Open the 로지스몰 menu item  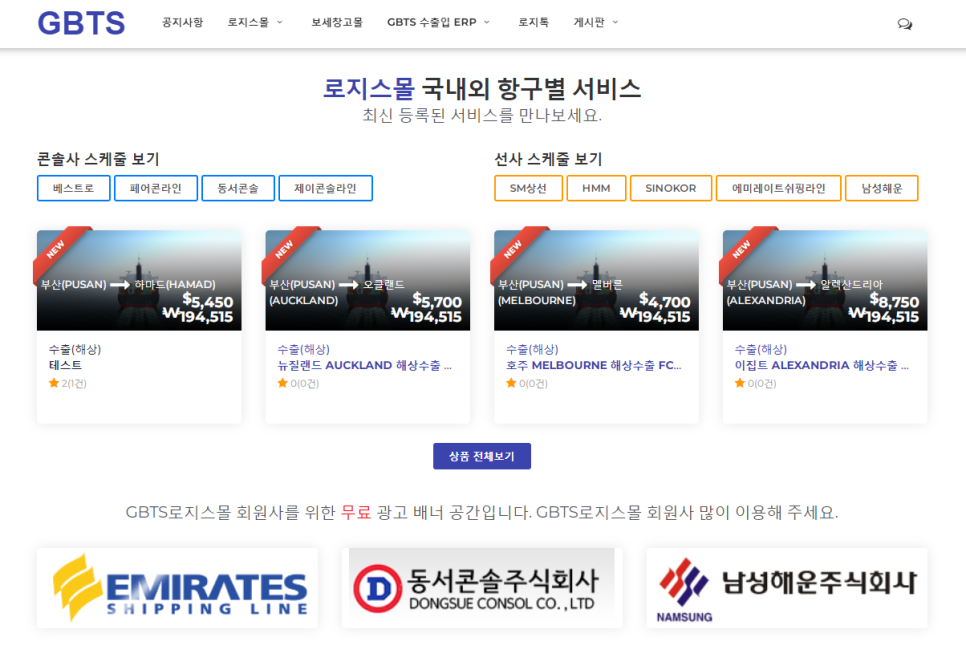point(248,22)
